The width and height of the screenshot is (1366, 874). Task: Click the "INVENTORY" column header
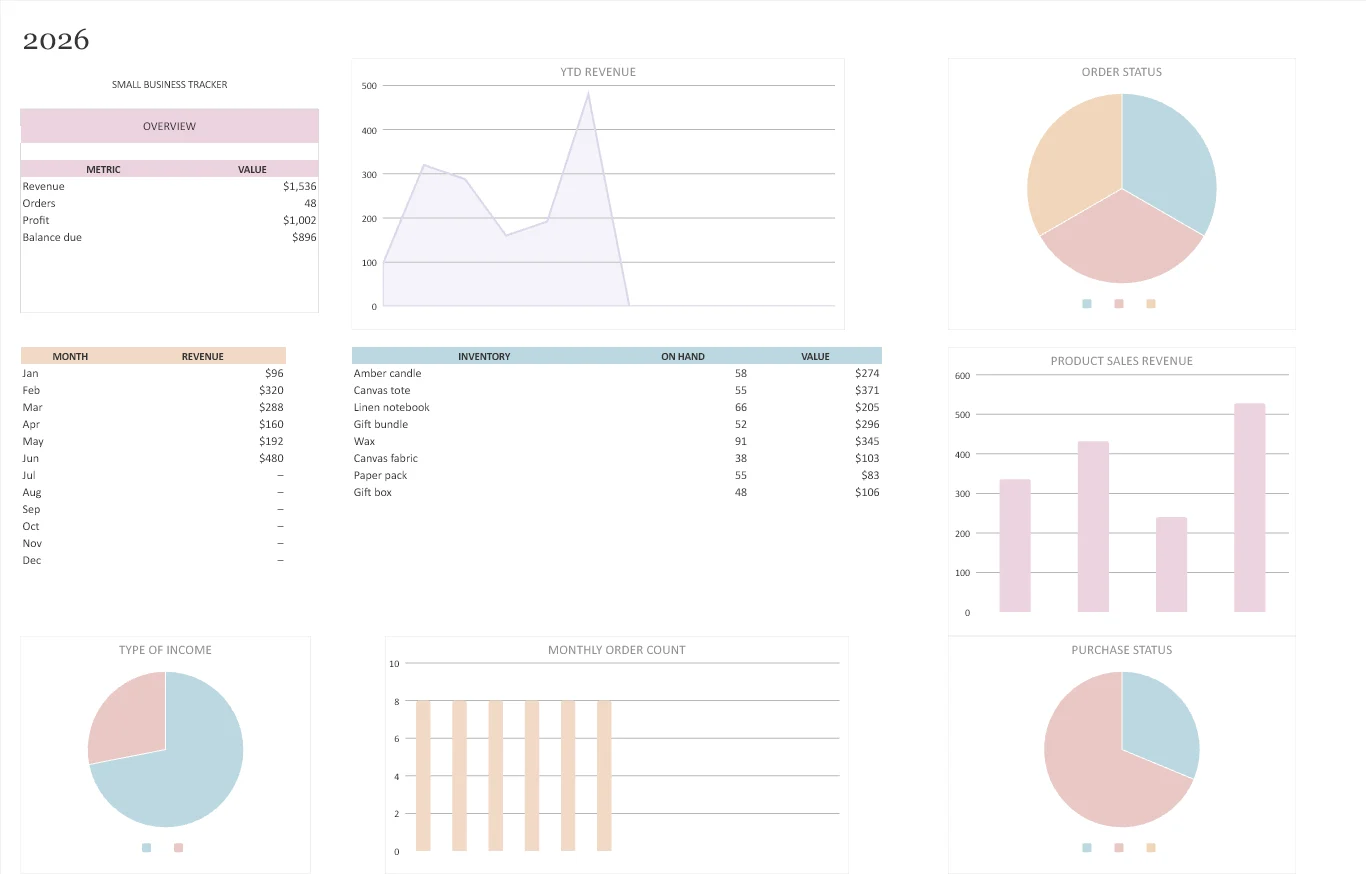(484, 356)
